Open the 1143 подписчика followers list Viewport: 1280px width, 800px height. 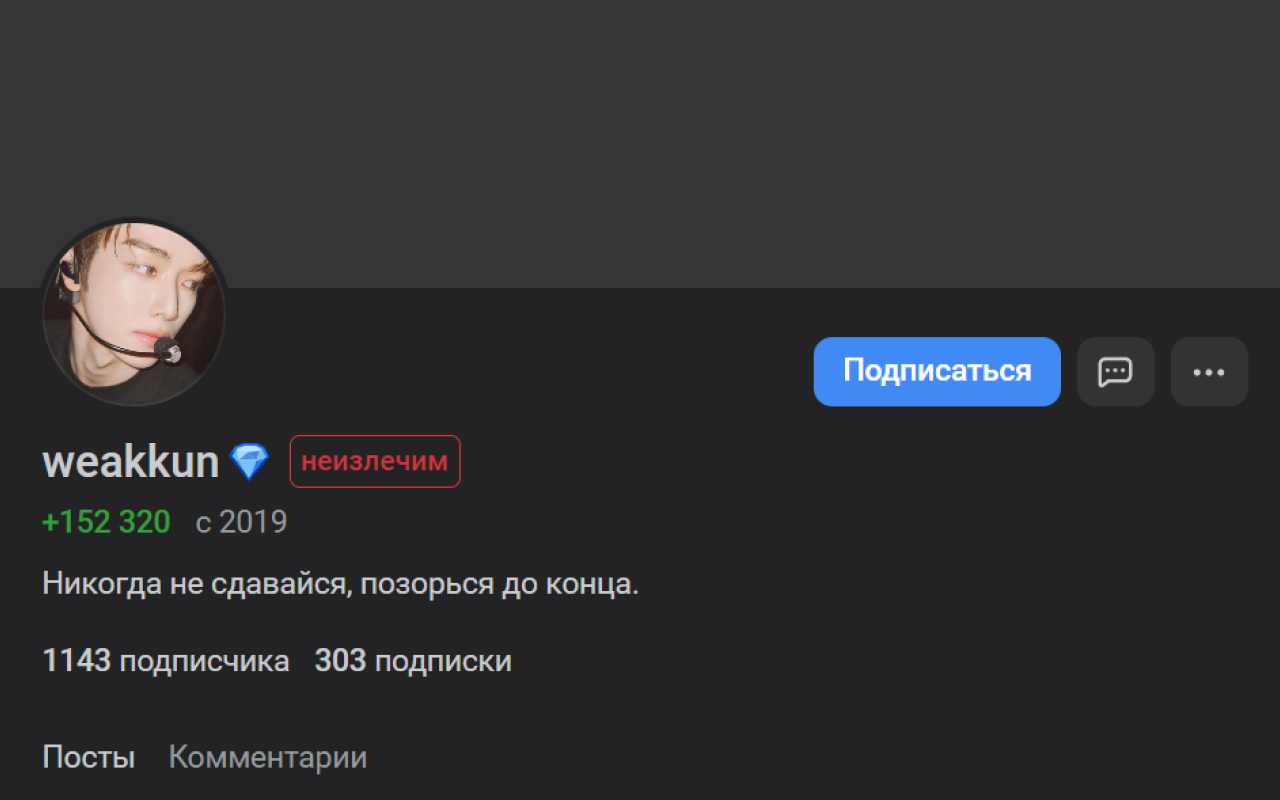click(x=166, y=661)
